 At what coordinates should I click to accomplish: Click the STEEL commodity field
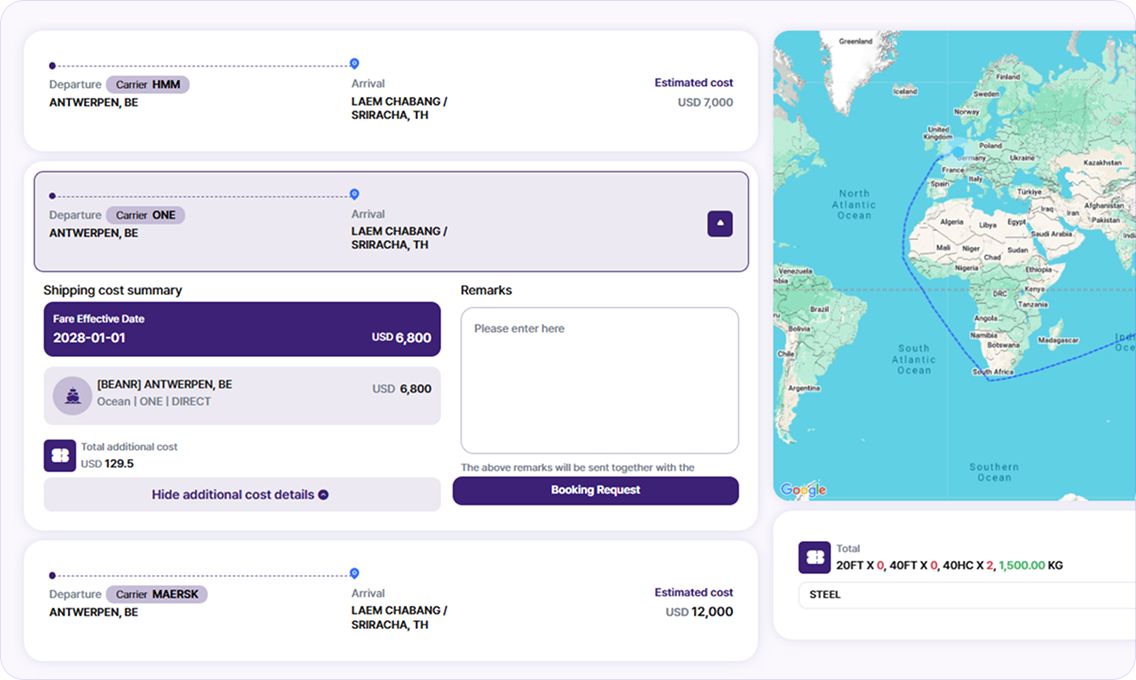[966, 595]
